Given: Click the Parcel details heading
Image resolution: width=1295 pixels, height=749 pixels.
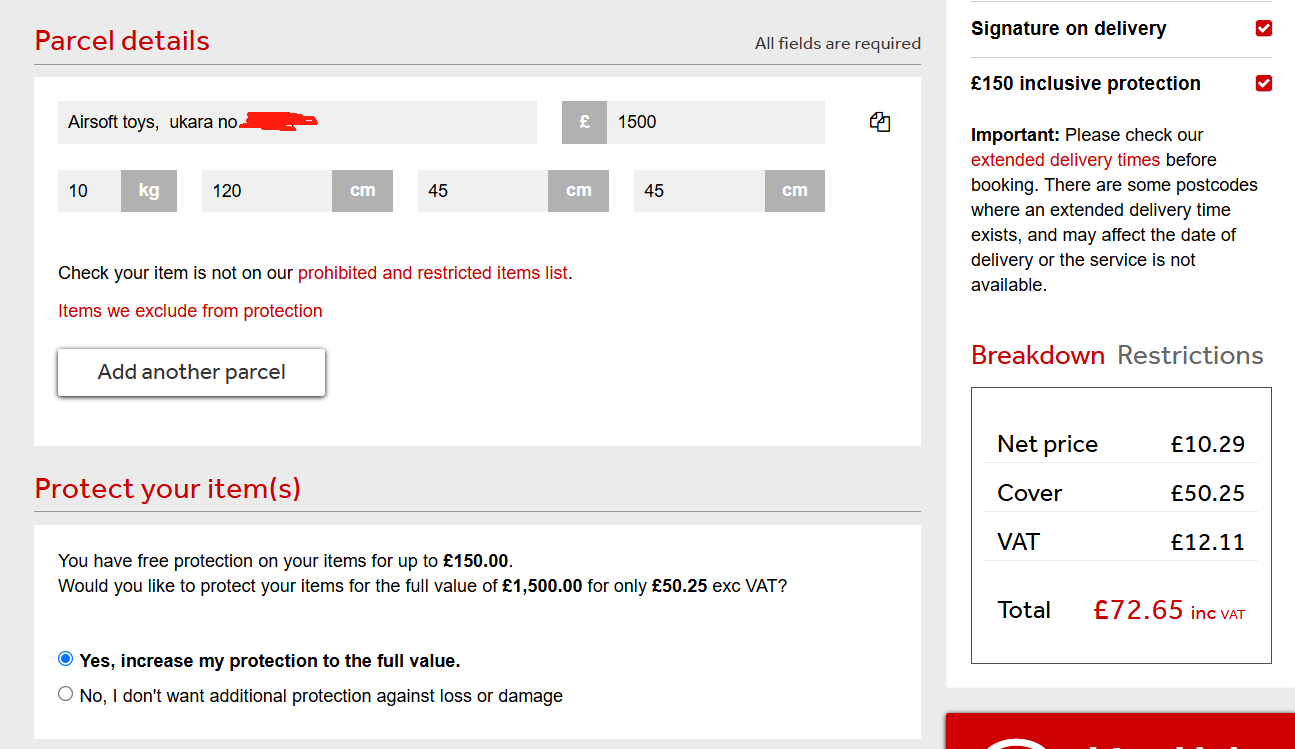Looking at the screenshot, I should click(x=122, y=41).
